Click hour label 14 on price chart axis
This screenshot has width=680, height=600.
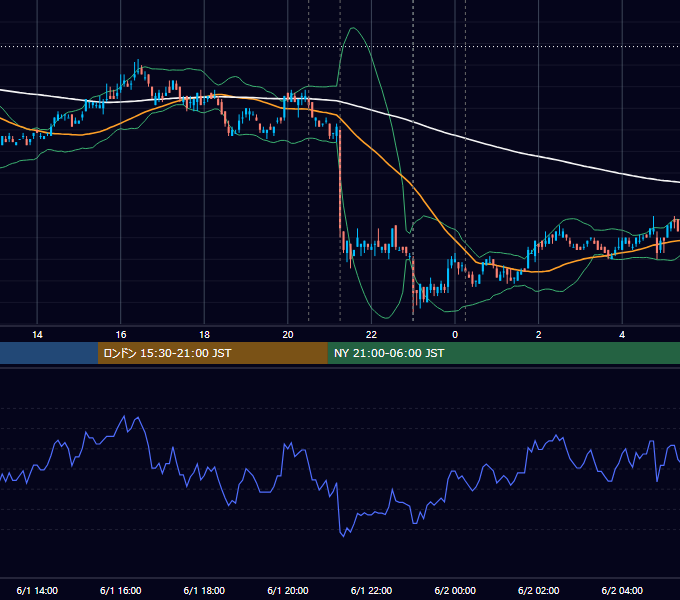click(37, 335)
